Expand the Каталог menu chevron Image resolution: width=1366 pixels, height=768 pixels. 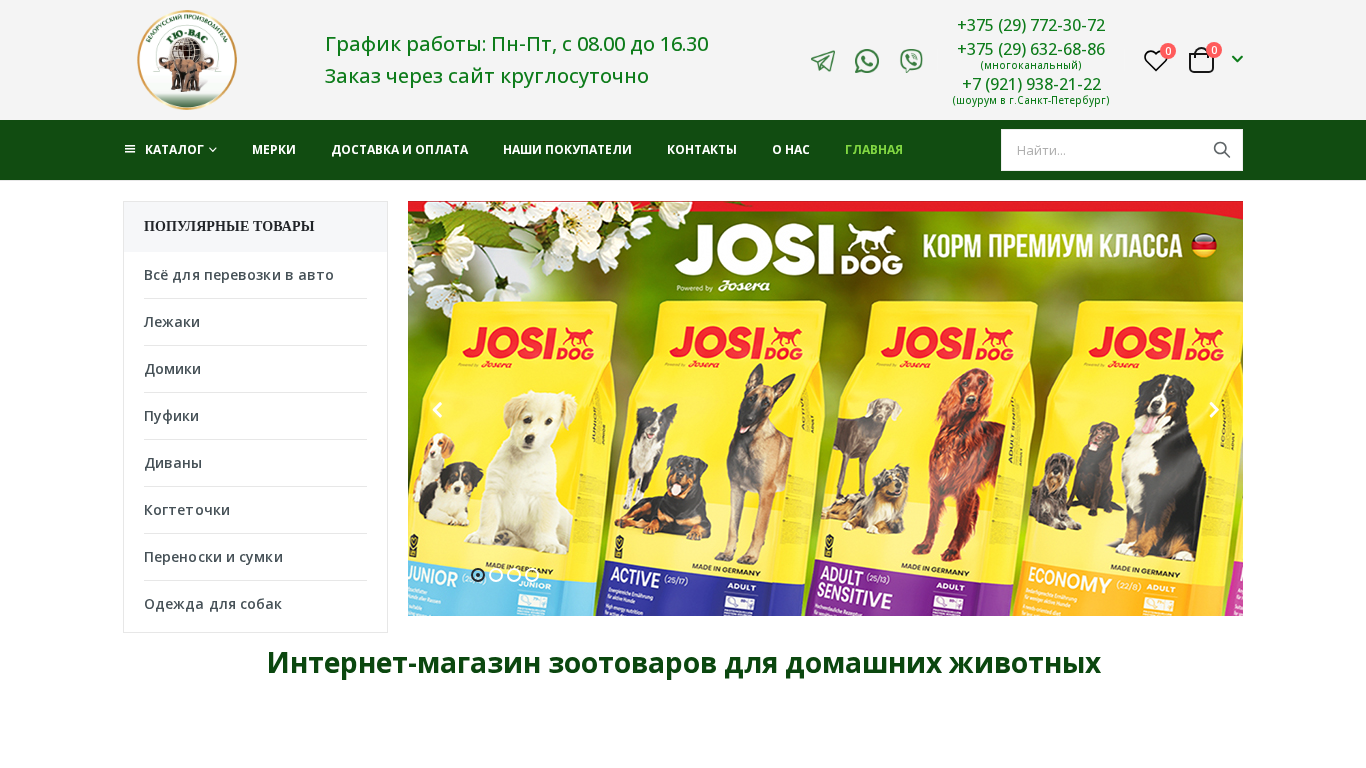(x=213, y=150)
